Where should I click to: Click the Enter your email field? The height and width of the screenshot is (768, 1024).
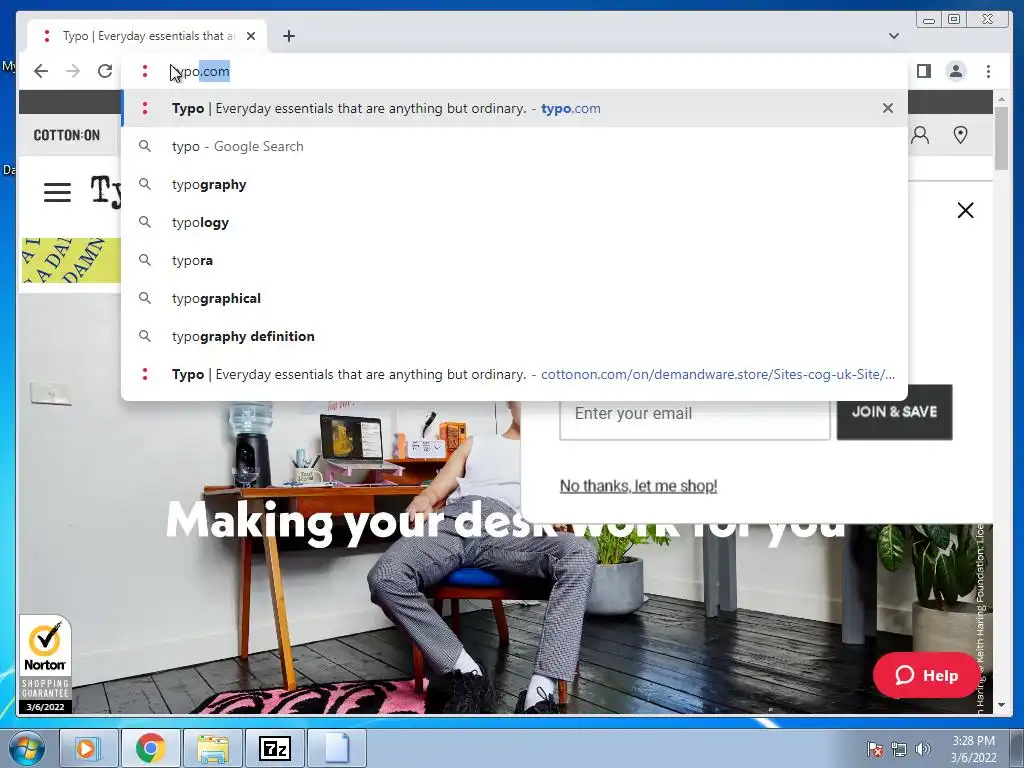click(695, 413)
